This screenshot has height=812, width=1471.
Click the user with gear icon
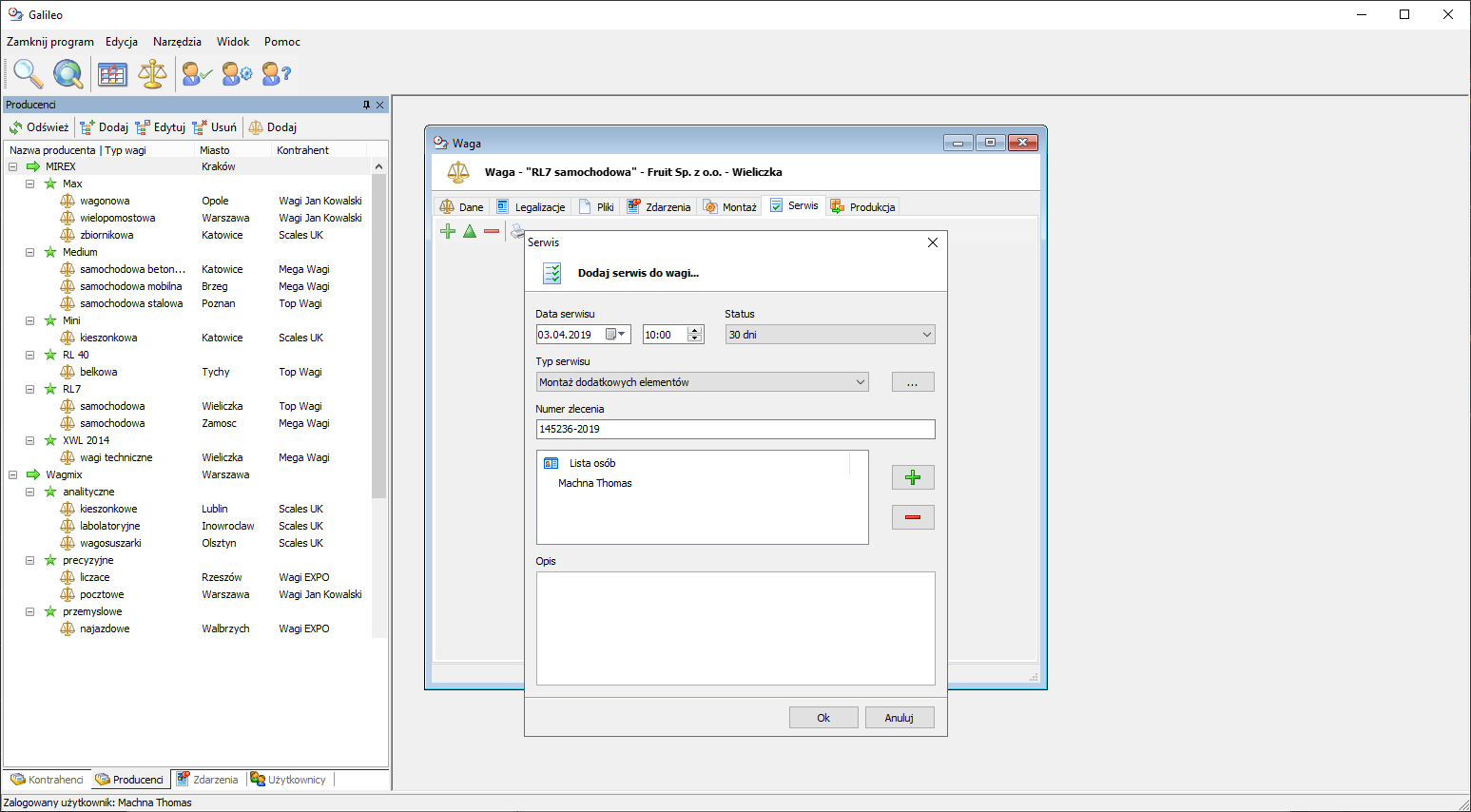(237, 73)
